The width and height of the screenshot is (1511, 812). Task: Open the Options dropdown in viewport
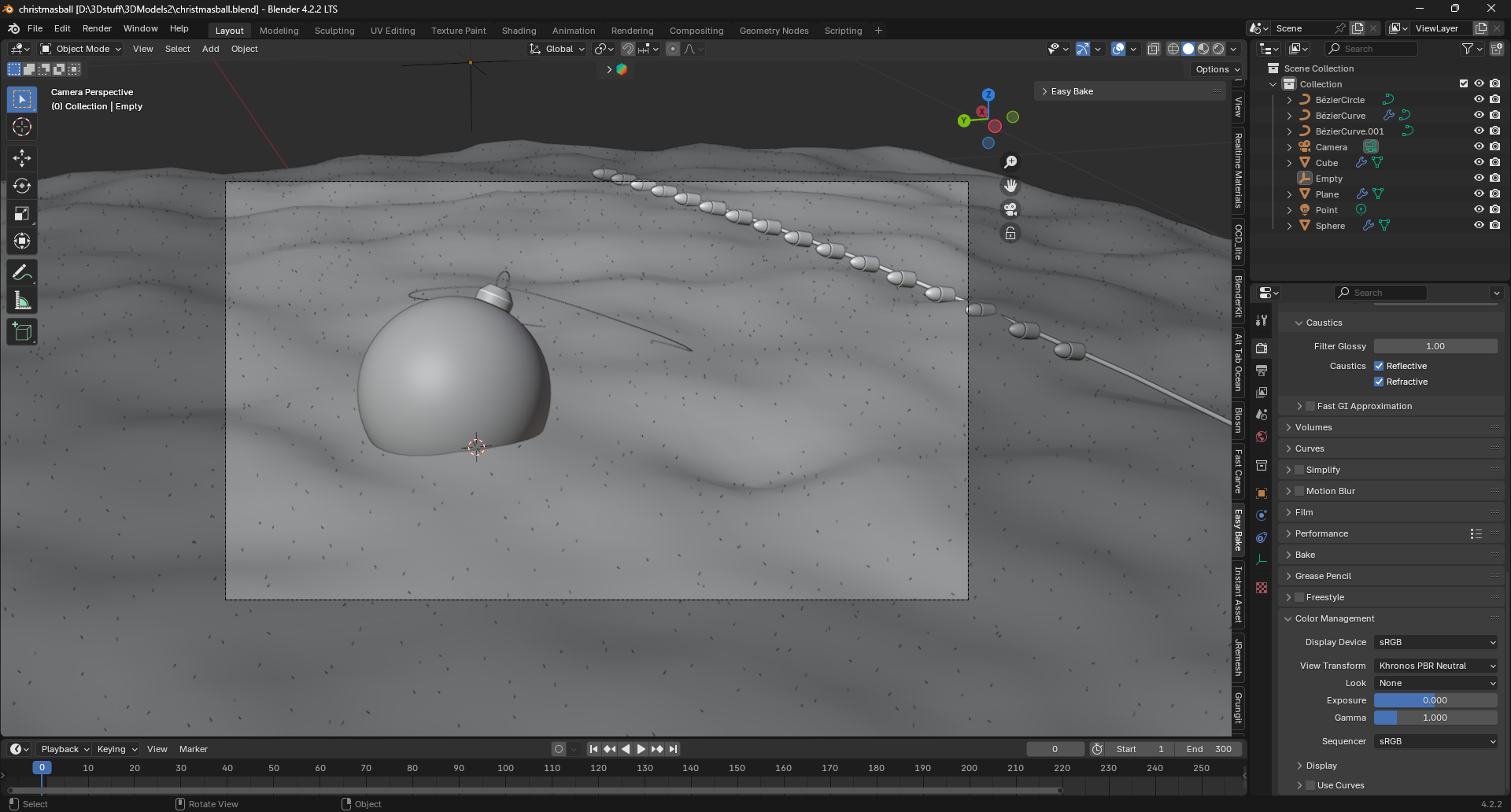point(1217,69)
